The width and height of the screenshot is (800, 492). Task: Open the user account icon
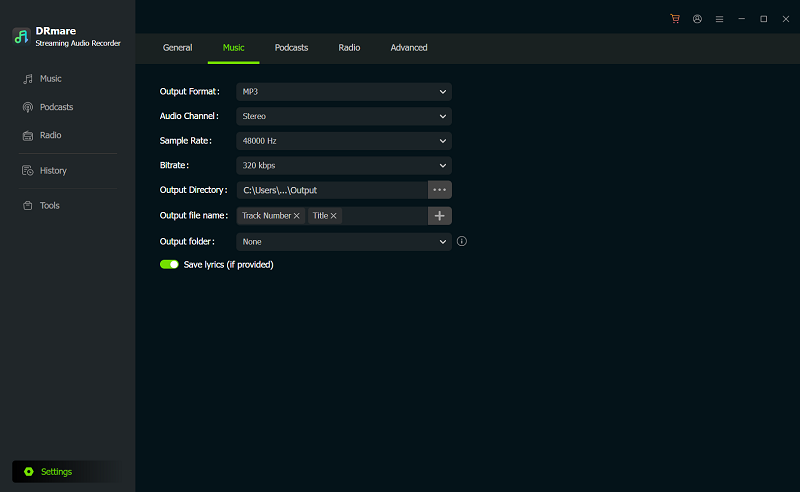pos(697,19)
